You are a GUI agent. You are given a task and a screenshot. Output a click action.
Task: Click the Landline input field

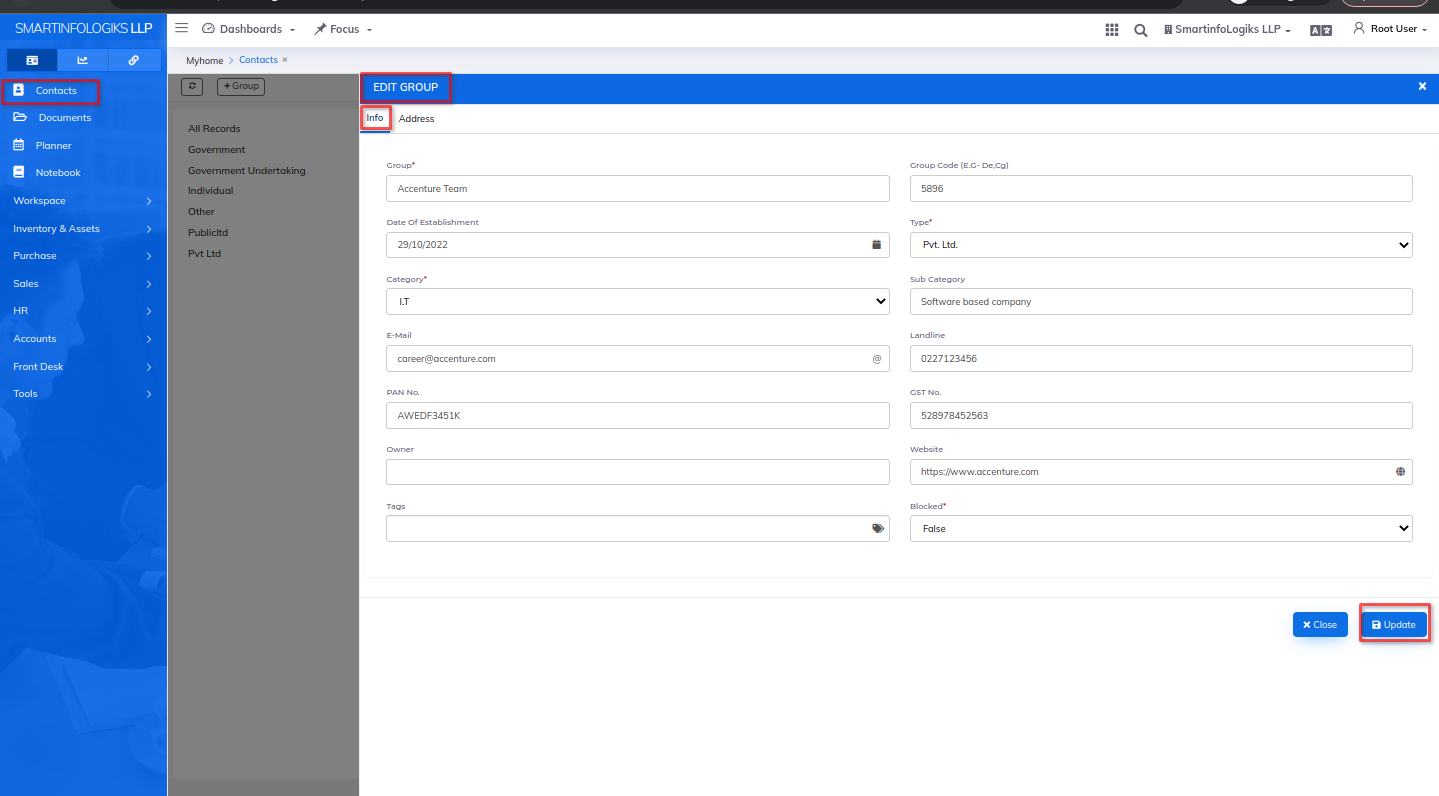pyautogui.click(x=1161, y=358)
